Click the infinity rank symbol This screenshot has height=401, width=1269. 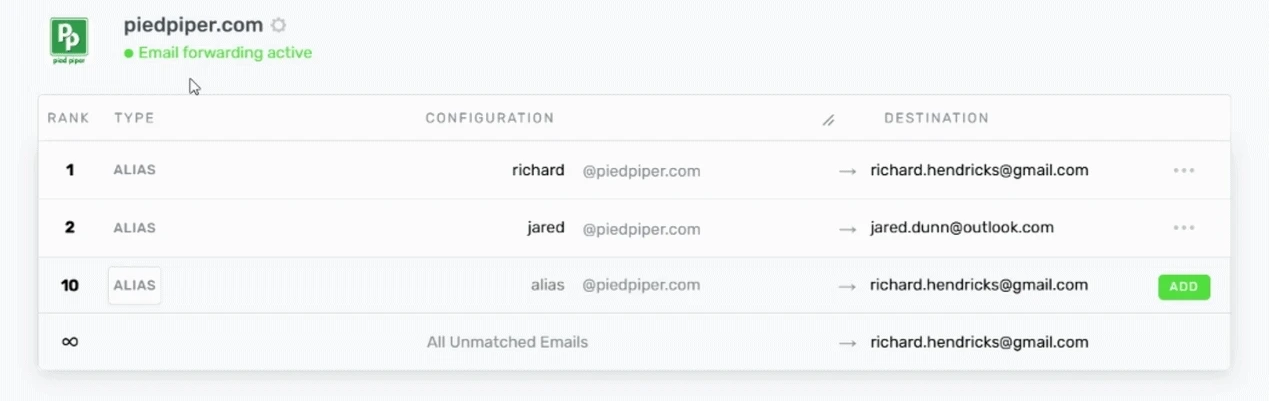70,342
